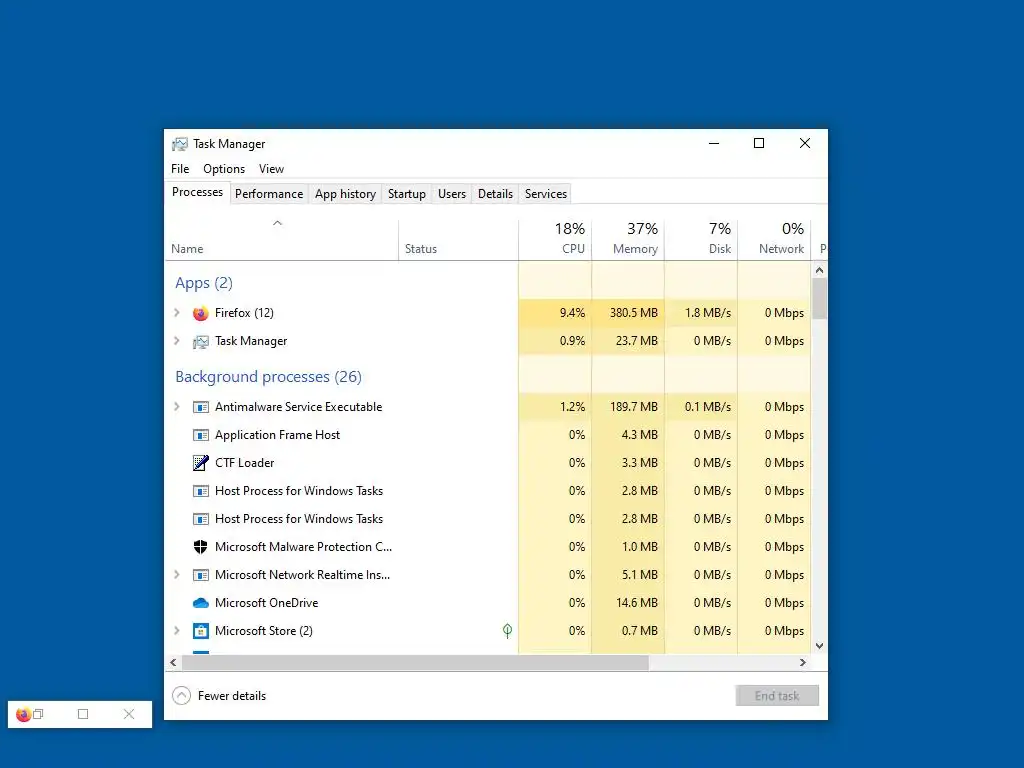The image size is (1024, 768).
Task: Sort by the Memory column header
Action: point(628,239)
